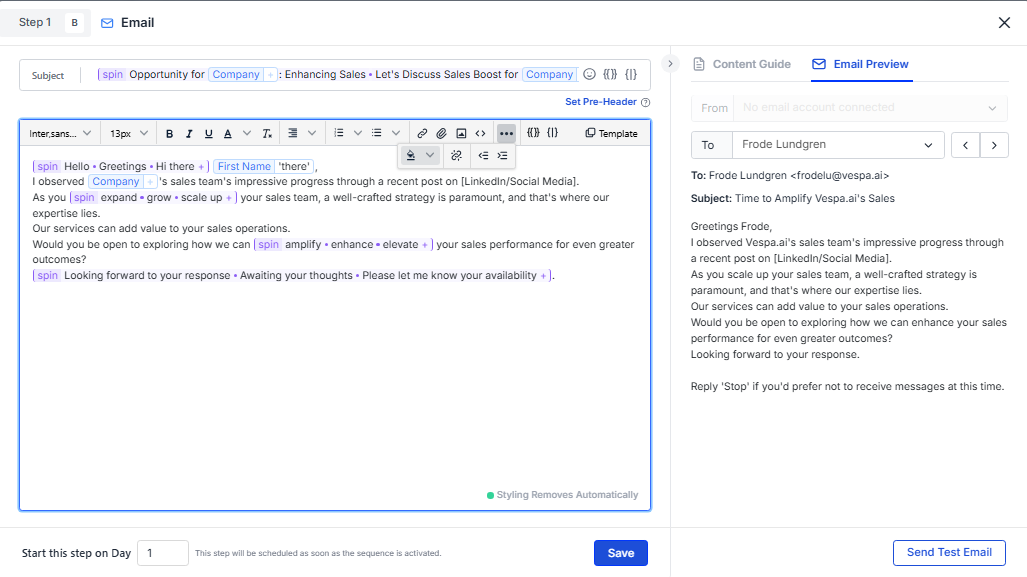
Task: Click First Name variable chip in body
Action: point(244,166)
